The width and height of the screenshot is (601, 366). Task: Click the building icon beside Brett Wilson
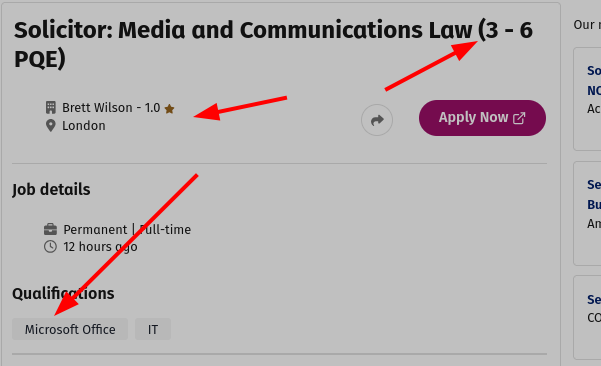[x=51, y=107]
